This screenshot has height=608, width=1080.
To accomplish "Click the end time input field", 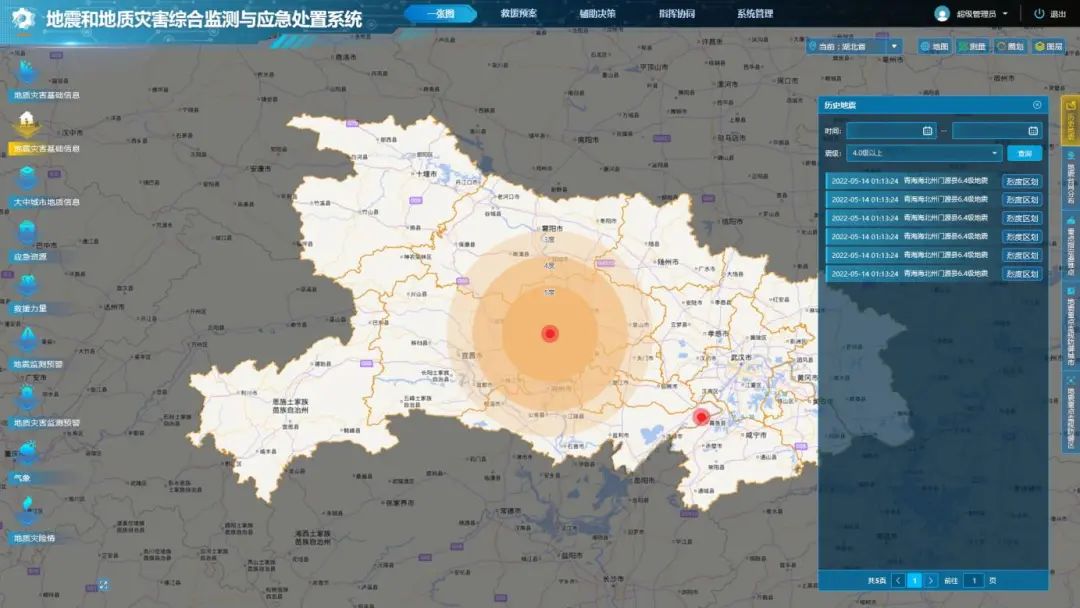I will click(997, 131).
